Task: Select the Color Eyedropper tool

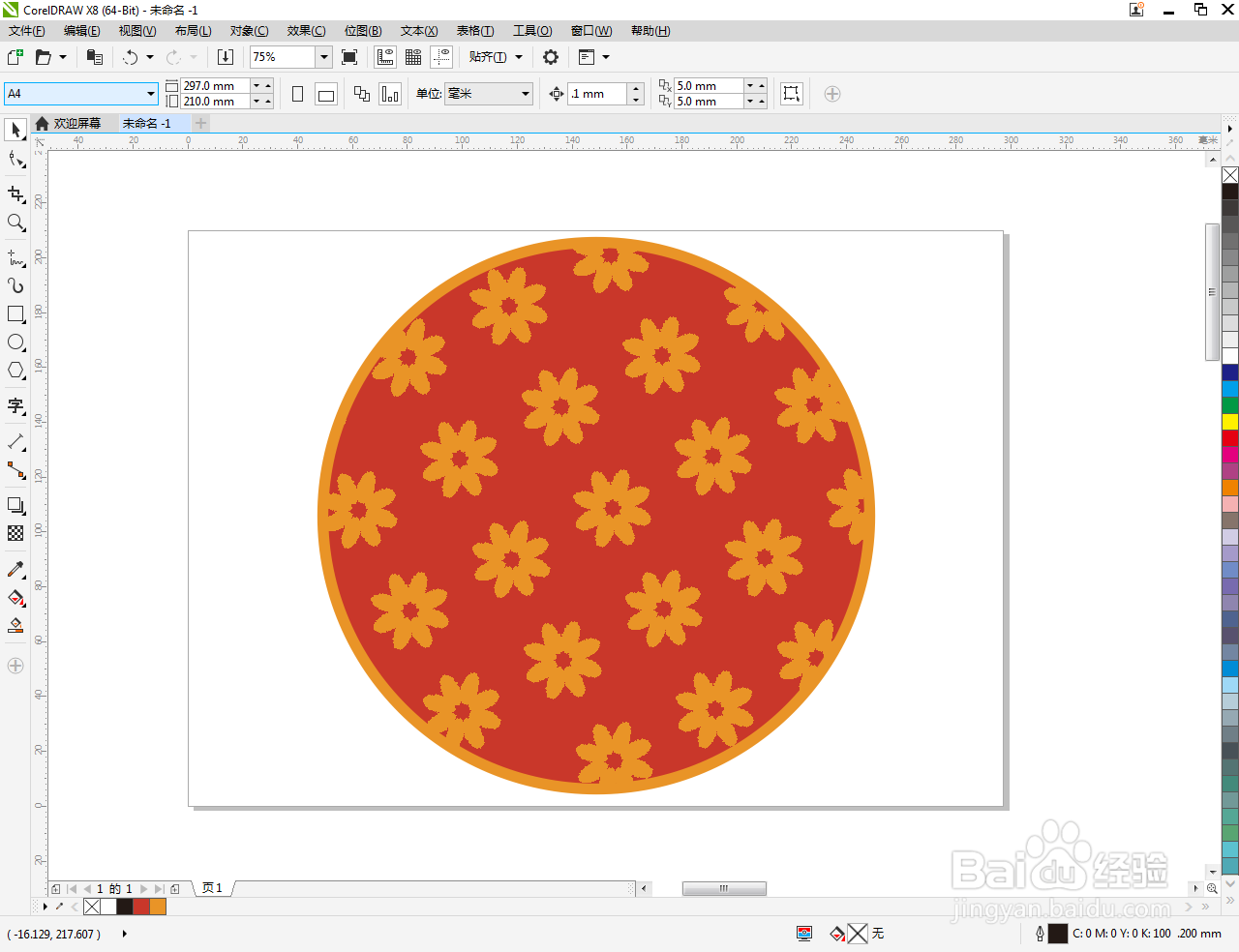Action: click(15, 569)
